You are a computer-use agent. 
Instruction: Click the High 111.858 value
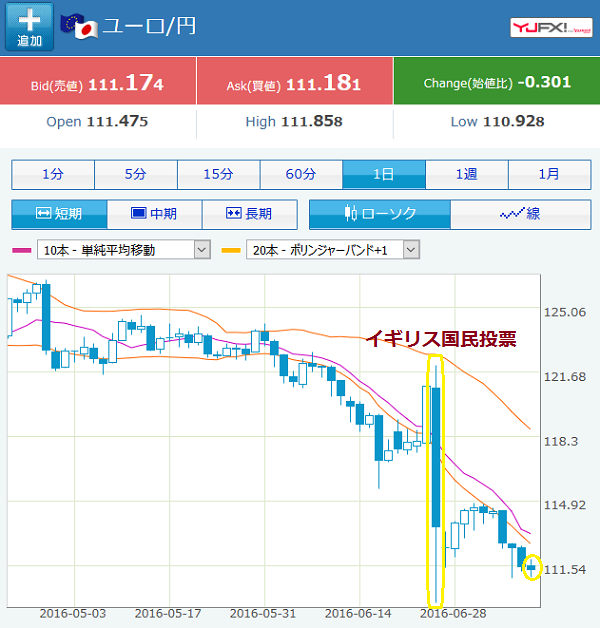click(294, 122)
